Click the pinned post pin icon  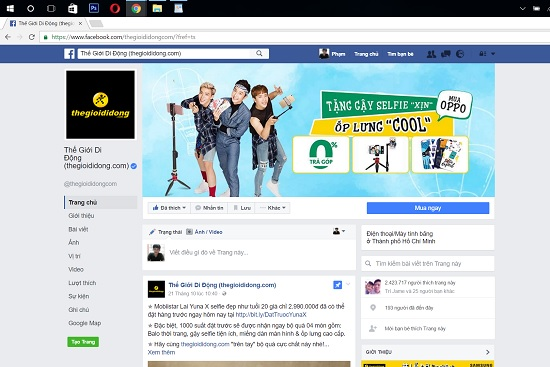[x=337, y=285]
